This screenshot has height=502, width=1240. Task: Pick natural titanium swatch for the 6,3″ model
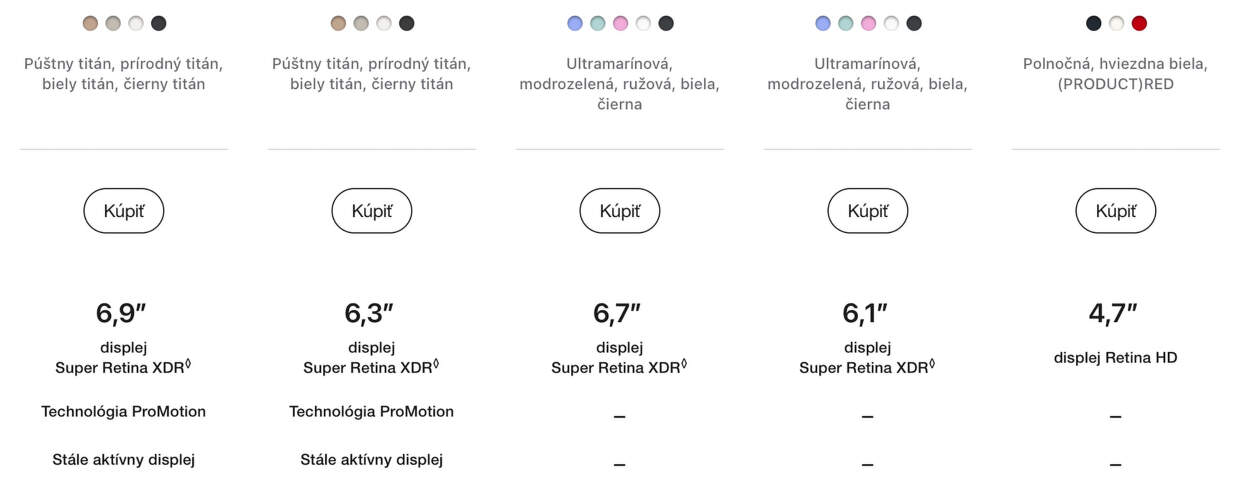coord(361,23)
